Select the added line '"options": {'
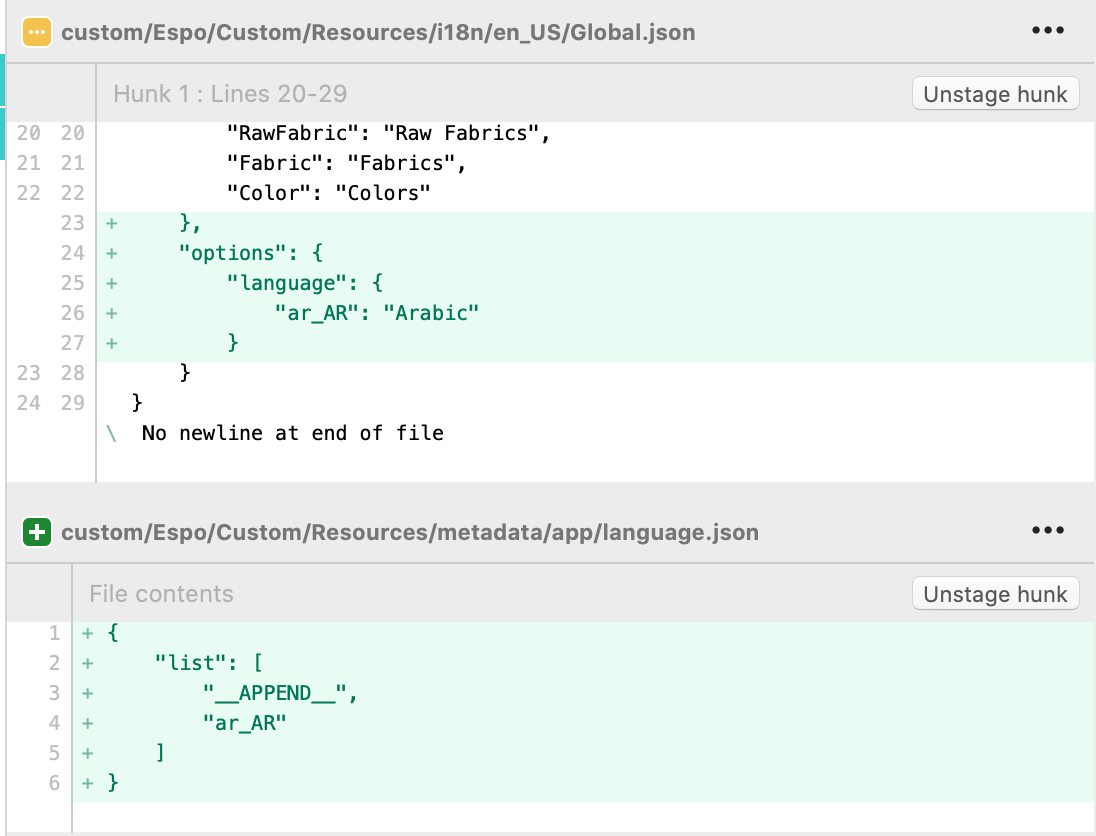The image size is (1096, 836). click(x=250, y=253)
